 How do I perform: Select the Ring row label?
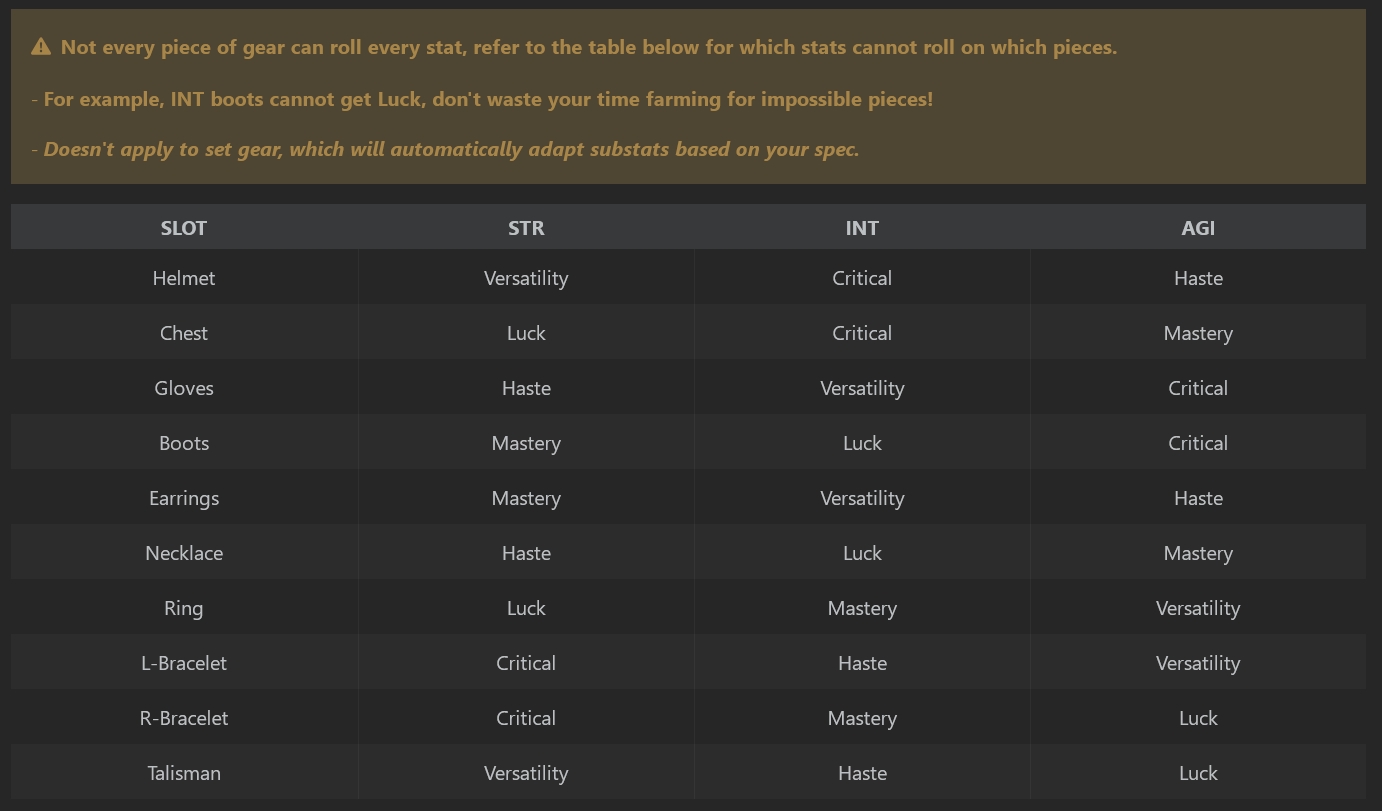click(x=184, y=608)
